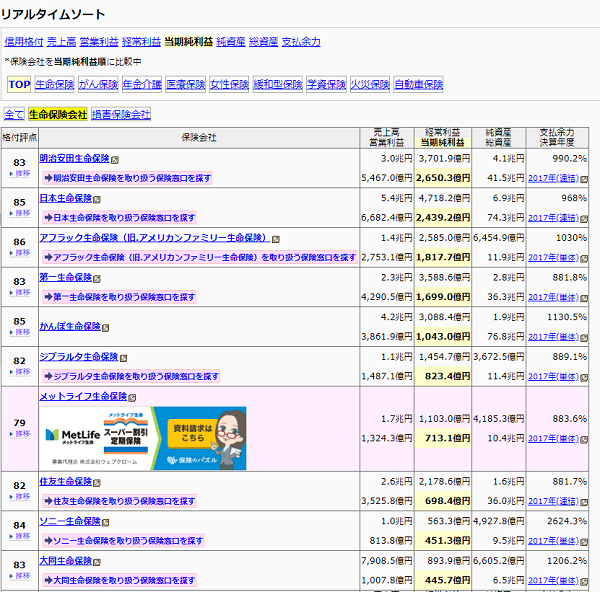Click report icon next to 明治安田 2017年(連結)
The width and height of the screenshot is (600, 592).
pos(584,179)
